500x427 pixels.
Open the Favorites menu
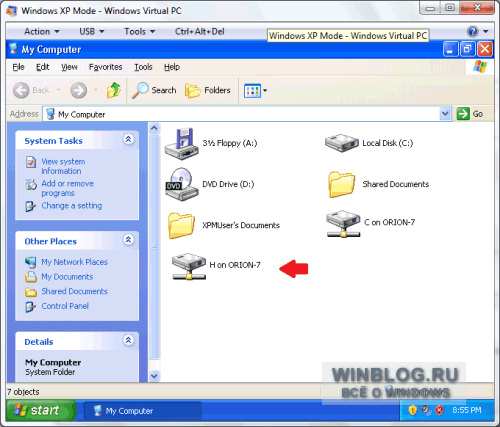click(x=105, y=67)
